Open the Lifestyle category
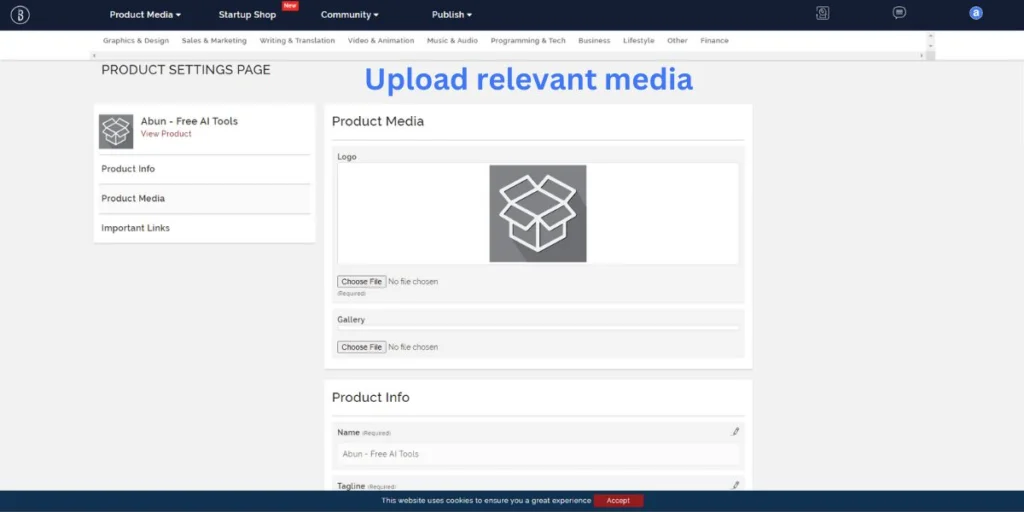Image resolution: width=1024 pixels, height=512 pixels. [x=639, y=40]
